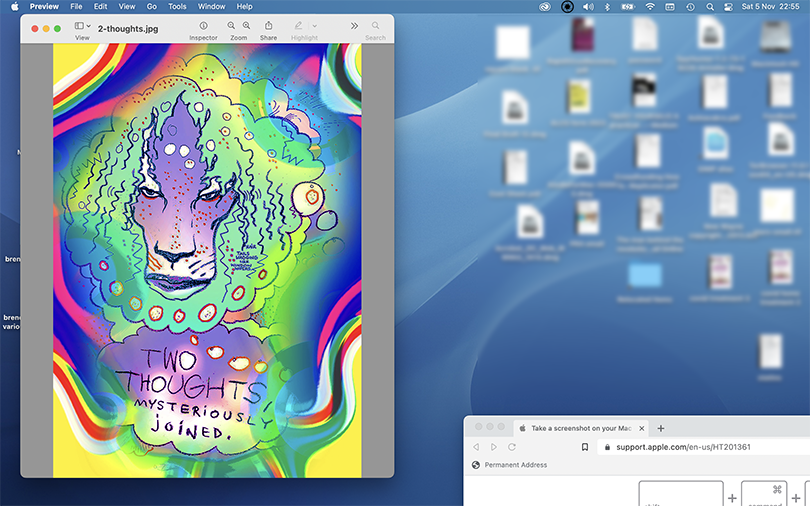Click the 2-thoughts.jpg window title
Viewport: 810px width, 506px height.
coord(128,29)
